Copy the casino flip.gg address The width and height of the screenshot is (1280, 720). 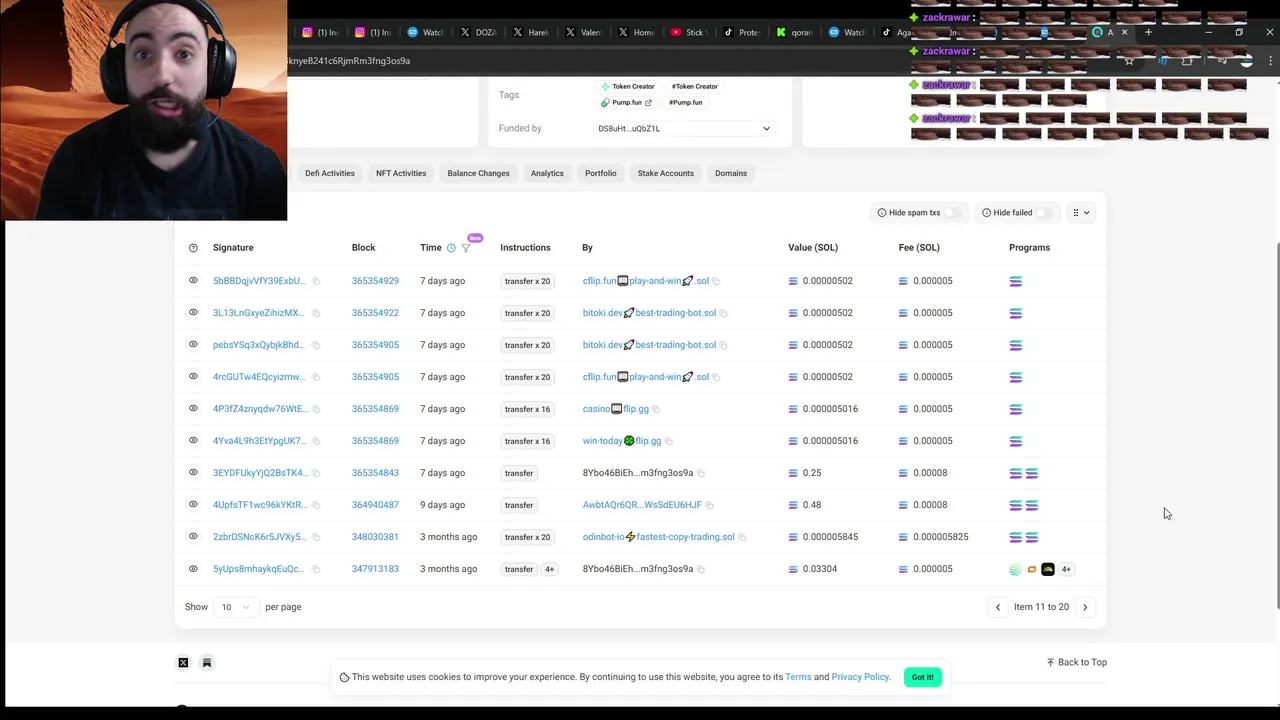click(x=656, y=409)
